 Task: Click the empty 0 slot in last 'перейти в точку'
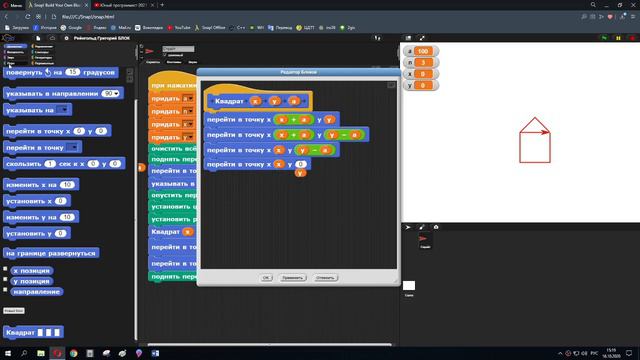click(300, 164)
